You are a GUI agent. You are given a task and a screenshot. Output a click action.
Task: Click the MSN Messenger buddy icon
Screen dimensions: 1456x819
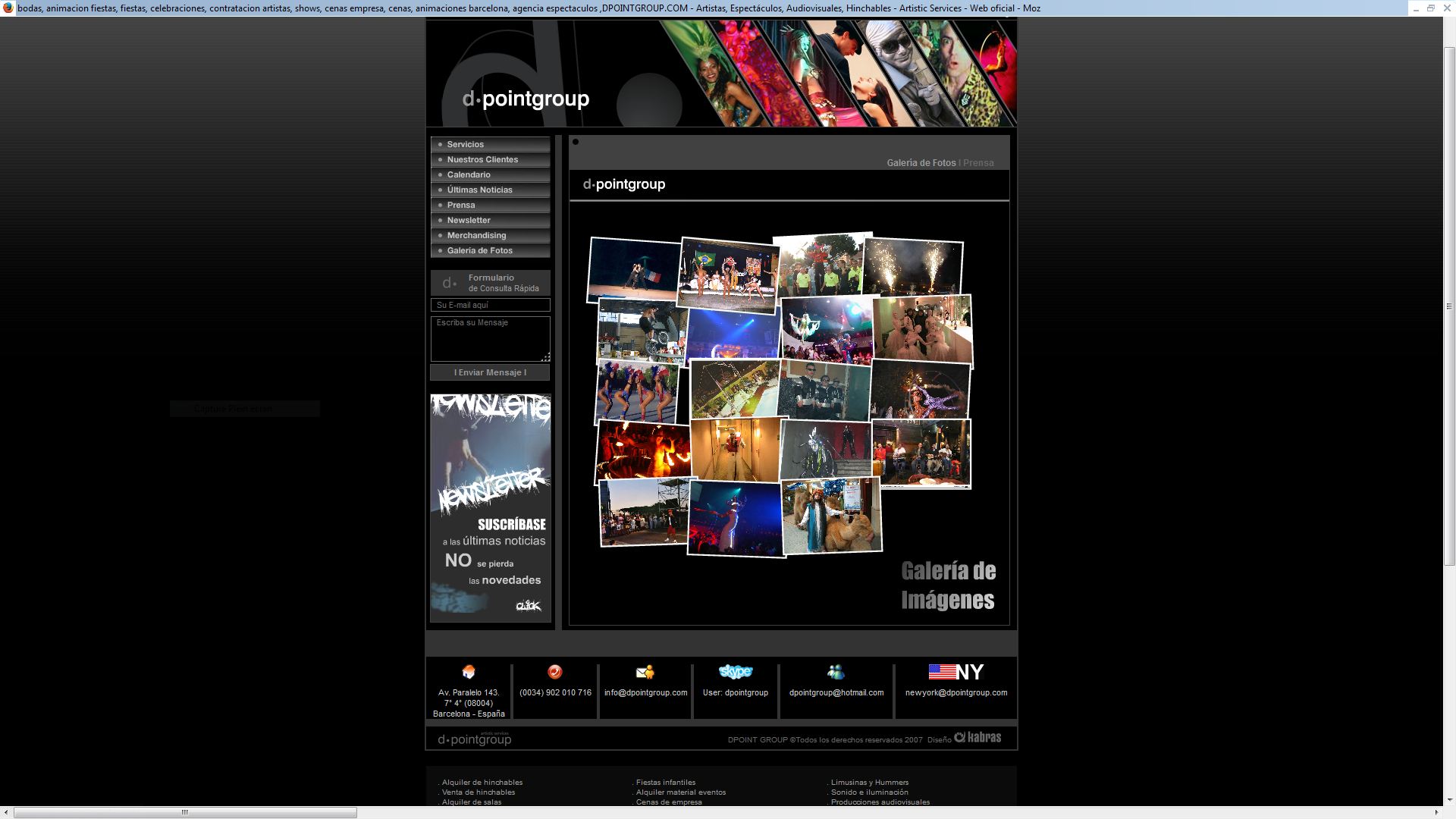(x=836, y=672)
